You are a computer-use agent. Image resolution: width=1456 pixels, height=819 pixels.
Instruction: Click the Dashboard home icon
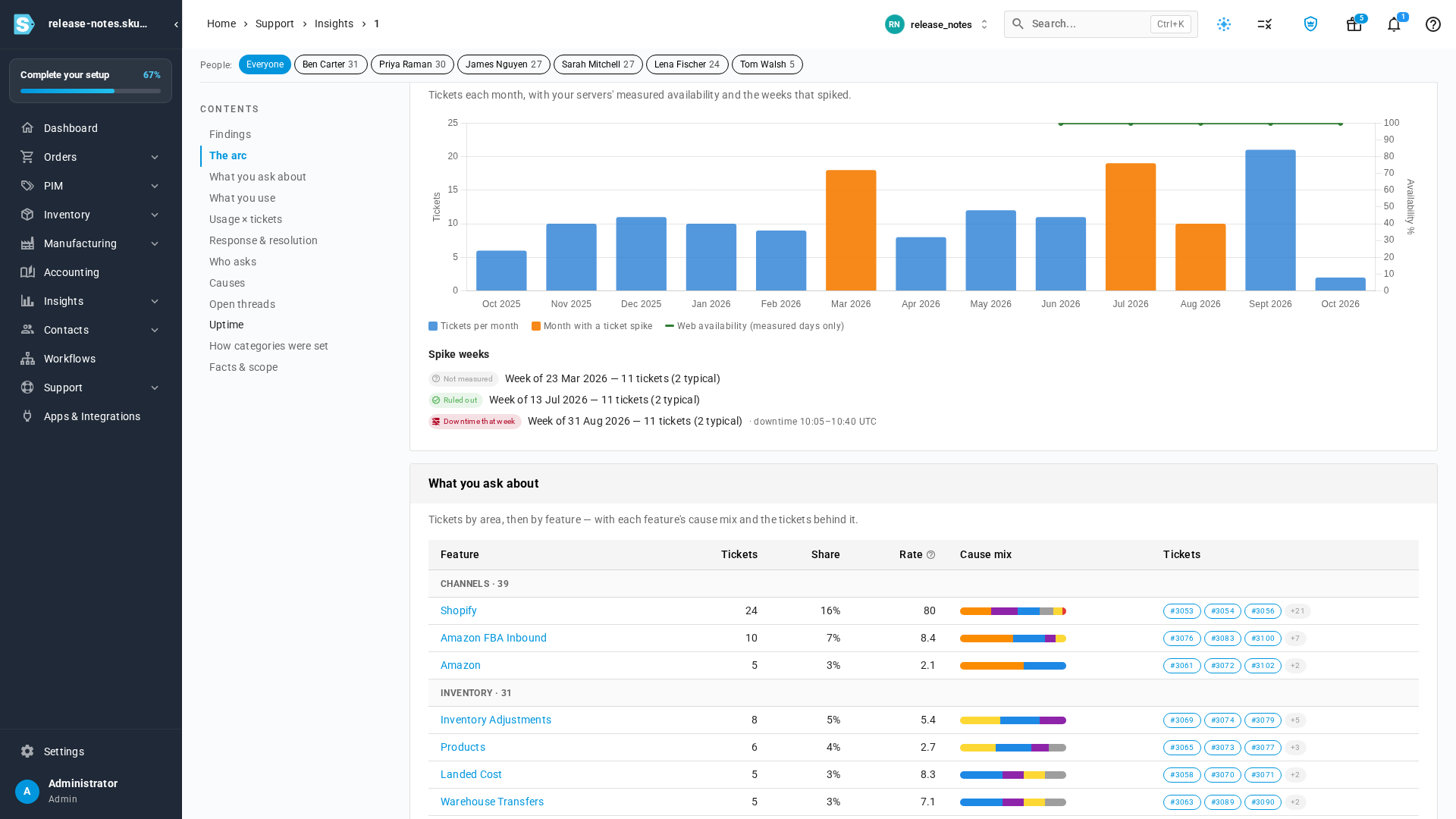[x=27, y=128]
